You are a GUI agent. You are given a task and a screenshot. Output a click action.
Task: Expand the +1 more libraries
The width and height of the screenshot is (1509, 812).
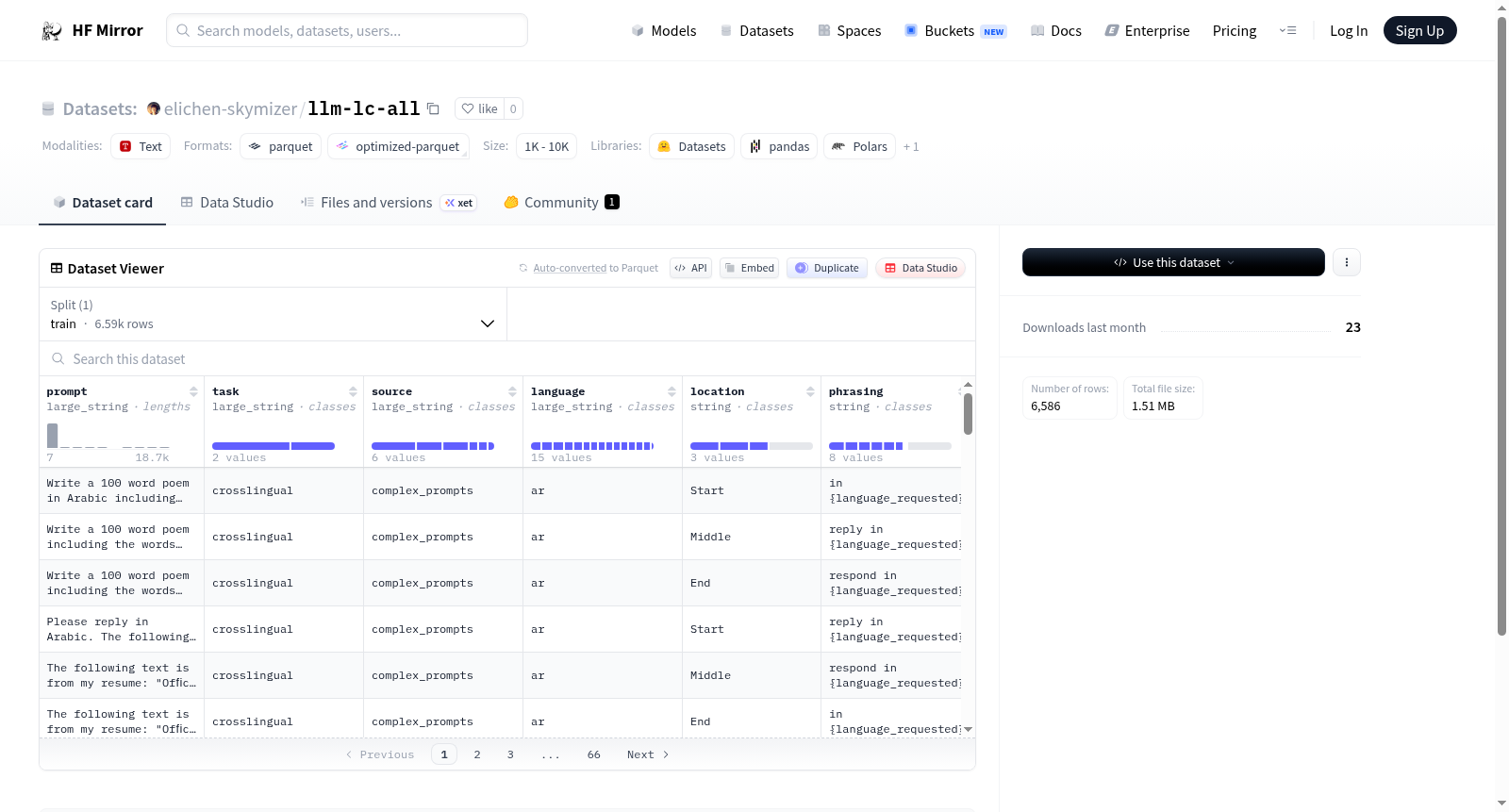[x=911, y=147]
